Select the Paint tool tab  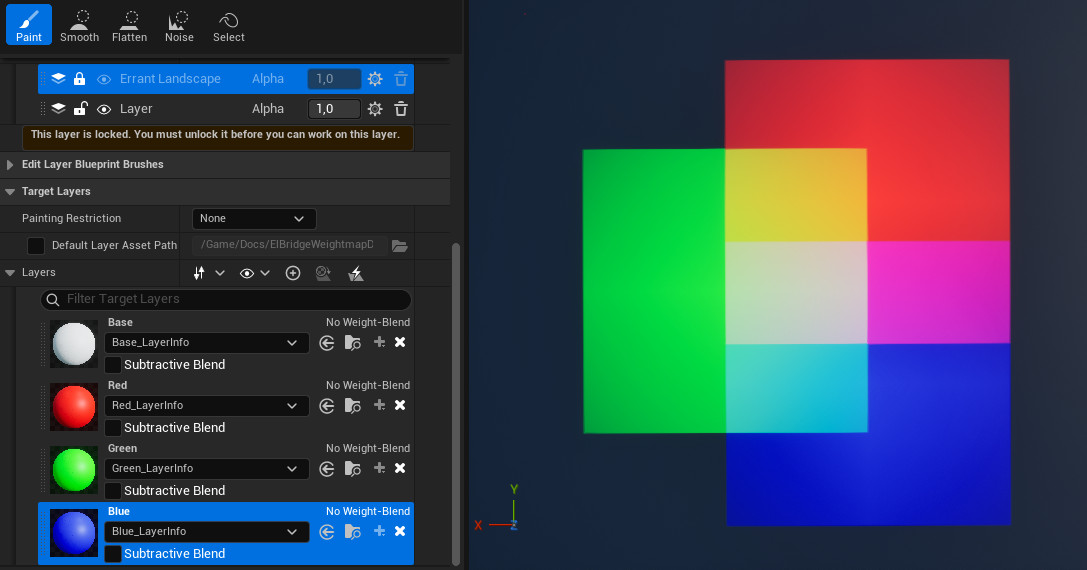click(x=29, y=25)
